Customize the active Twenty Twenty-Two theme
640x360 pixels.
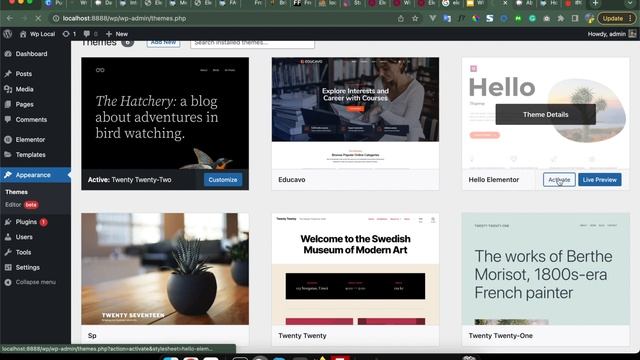click(222, 180)
